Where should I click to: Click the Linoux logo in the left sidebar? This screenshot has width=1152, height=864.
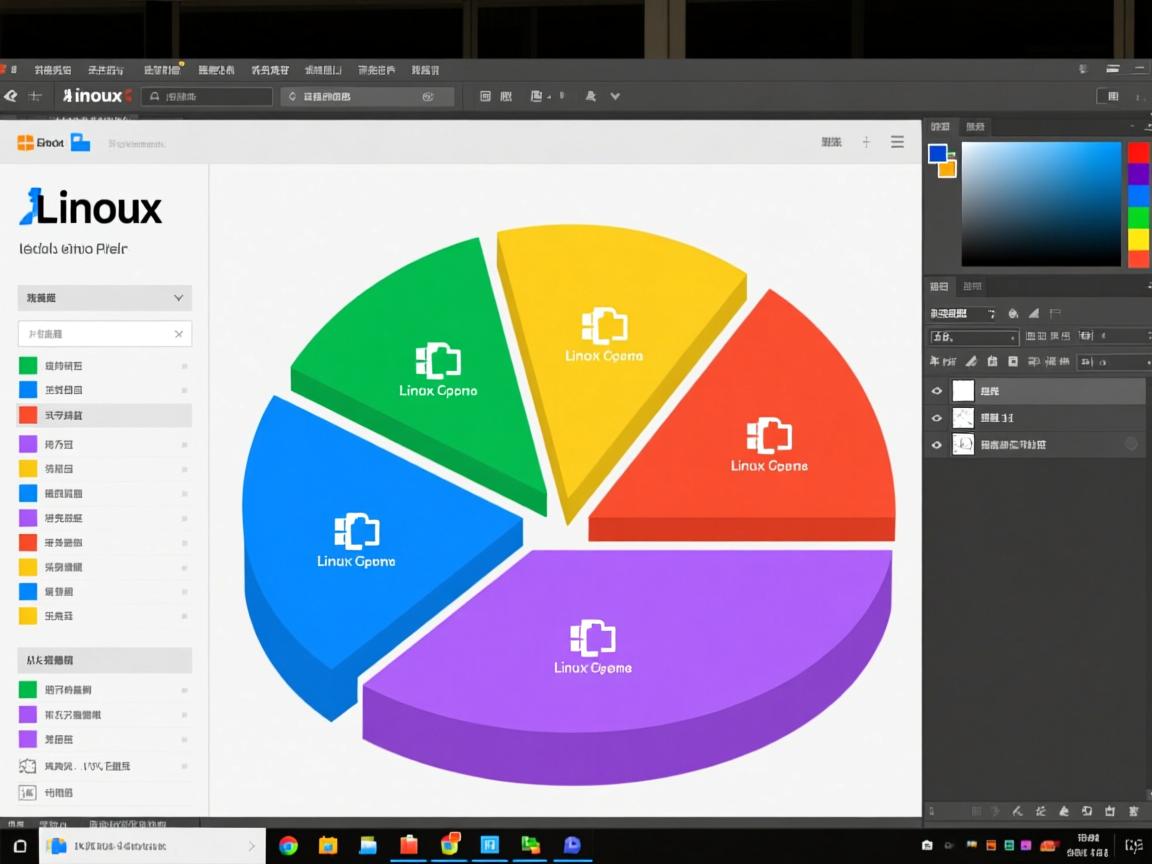(x=91, y=209)
